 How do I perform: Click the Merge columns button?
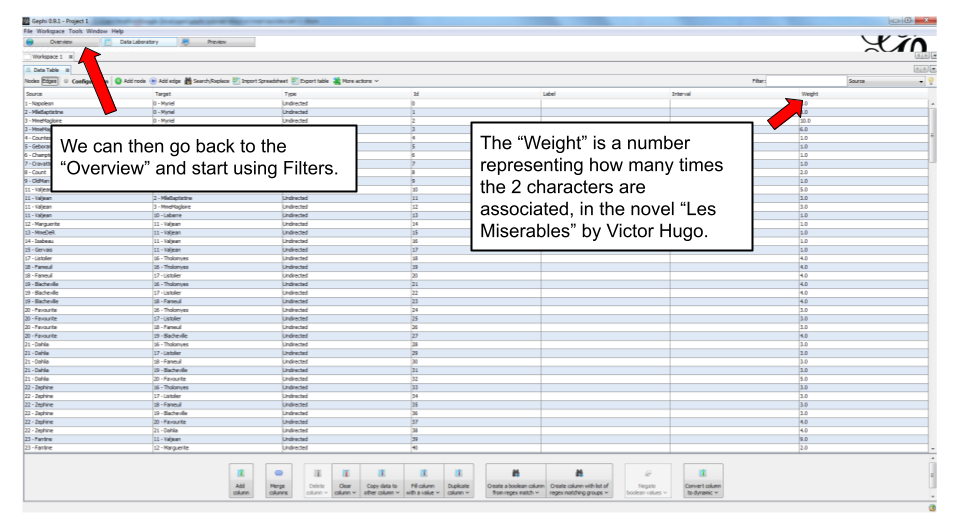[x=278, y=480]
